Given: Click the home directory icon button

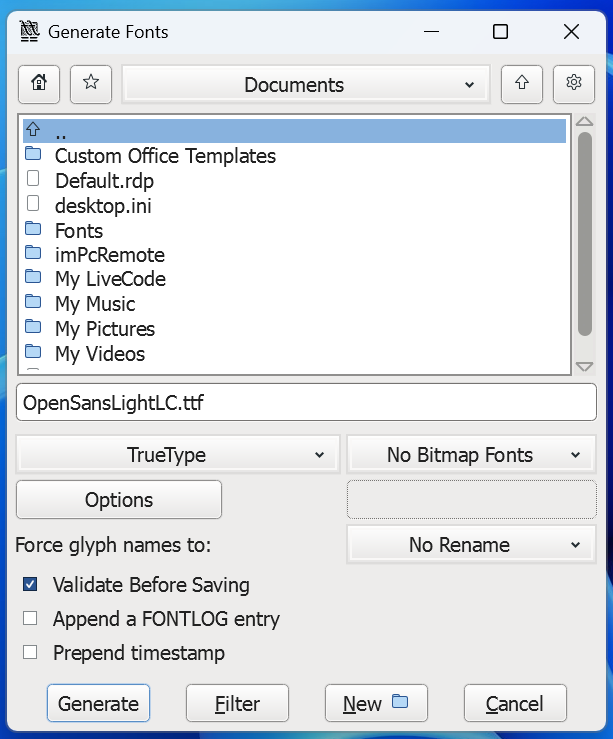Looking at the screenshot, I should click(x=39, y=85).
